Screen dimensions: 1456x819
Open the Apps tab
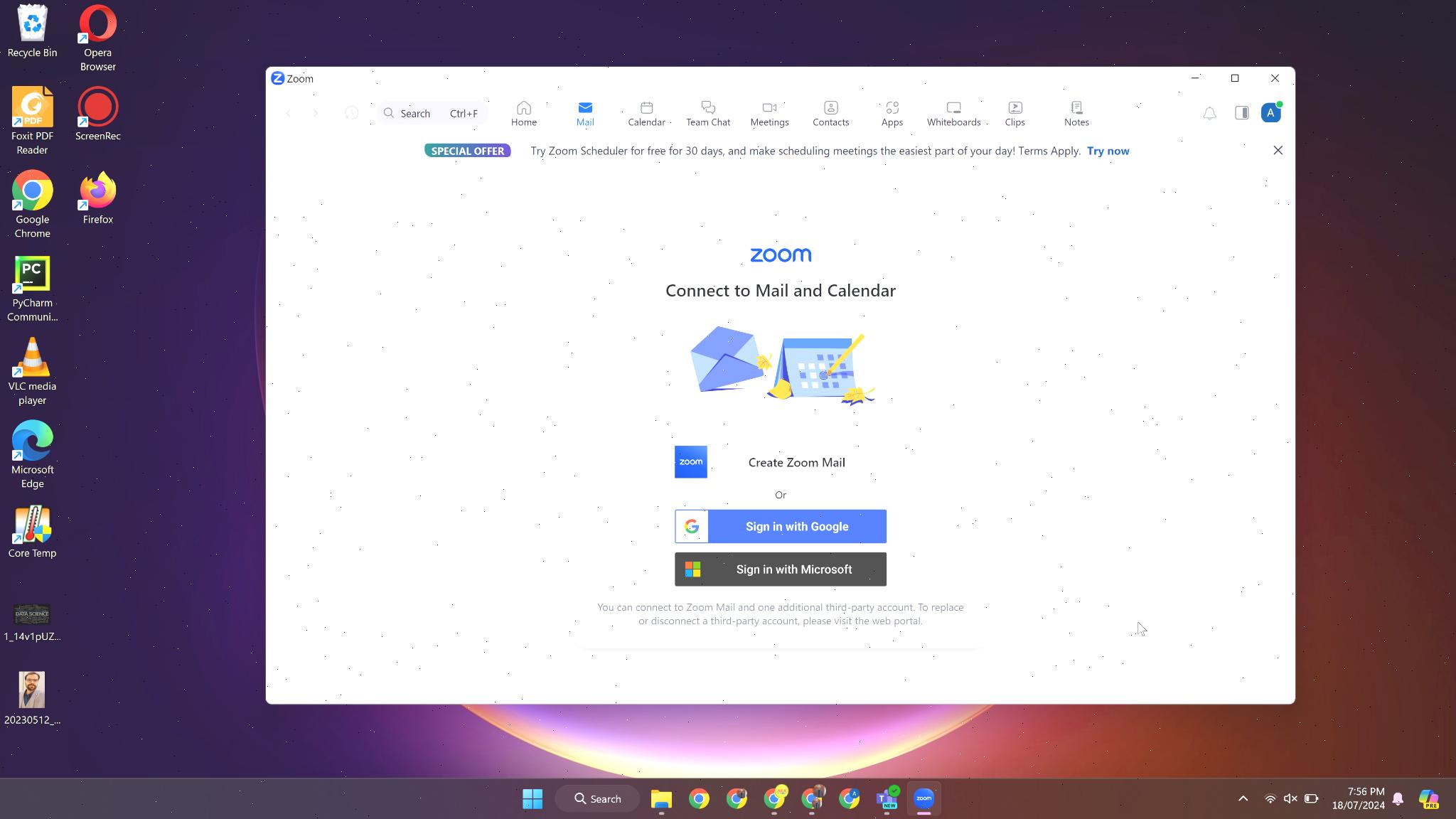(892, 113)
